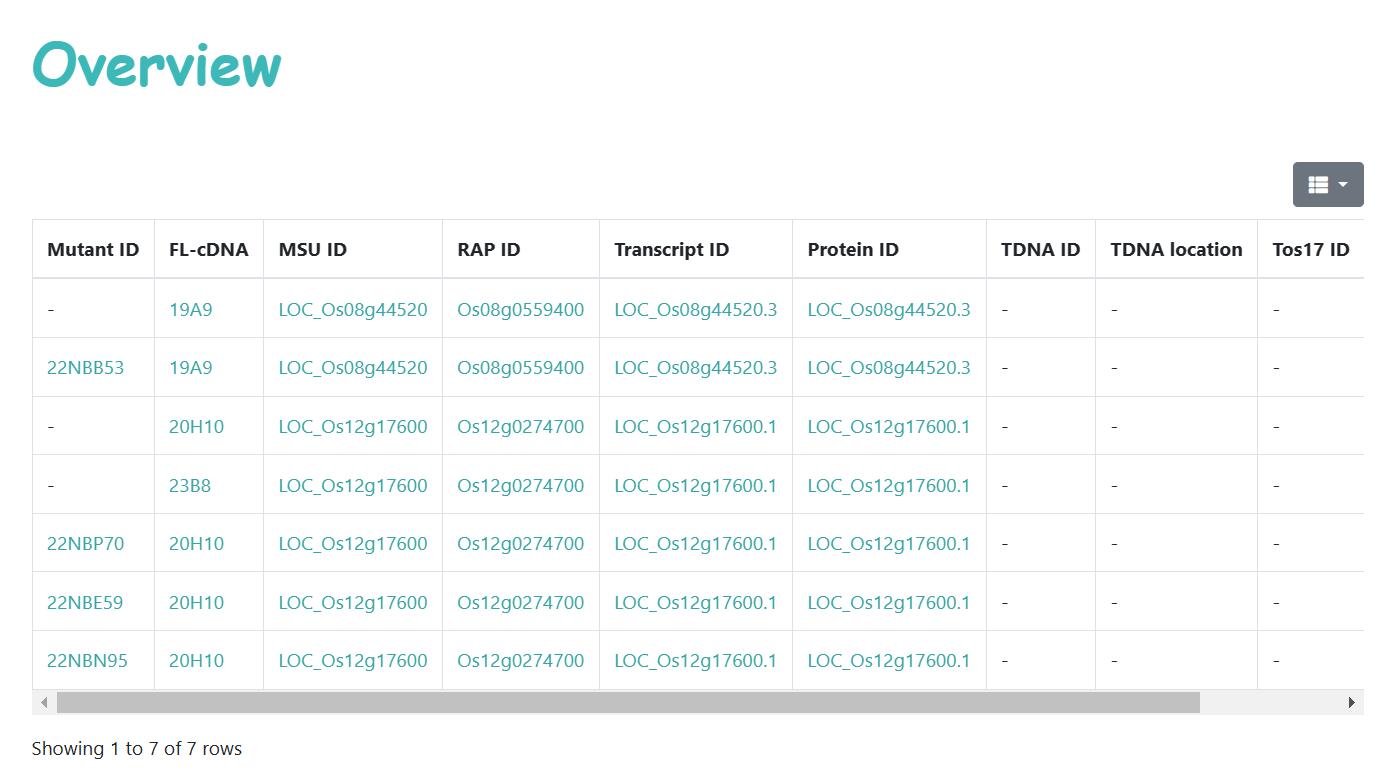Open protein LOC_Os12g17600.1 in 23B8 row

pyautogui.click(x=889, y=486)
